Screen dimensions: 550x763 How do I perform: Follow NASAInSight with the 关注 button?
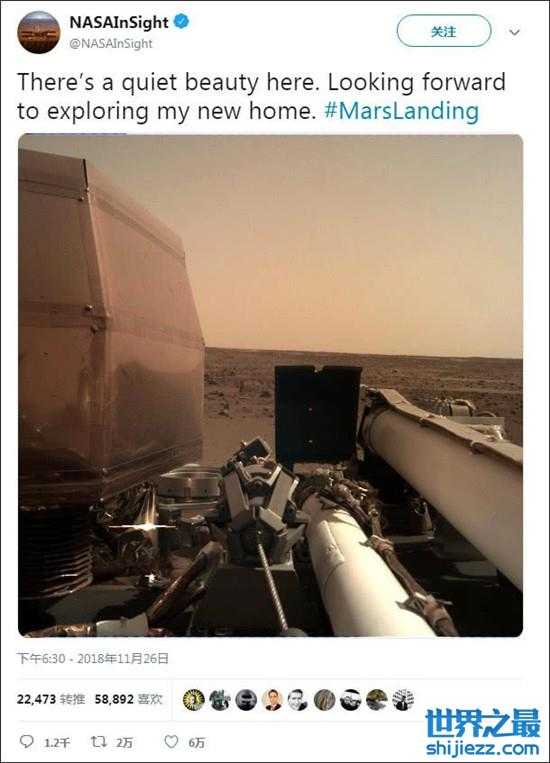443,31
